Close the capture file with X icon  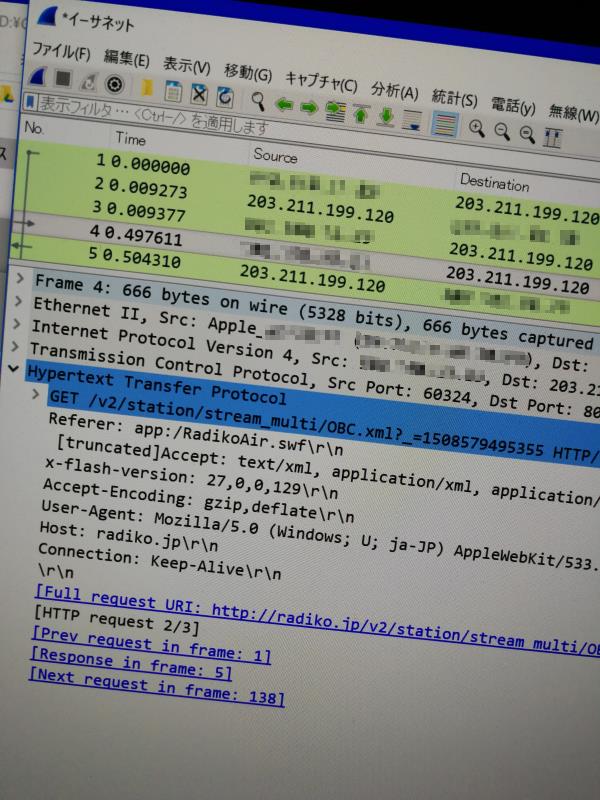pos(199,93)
